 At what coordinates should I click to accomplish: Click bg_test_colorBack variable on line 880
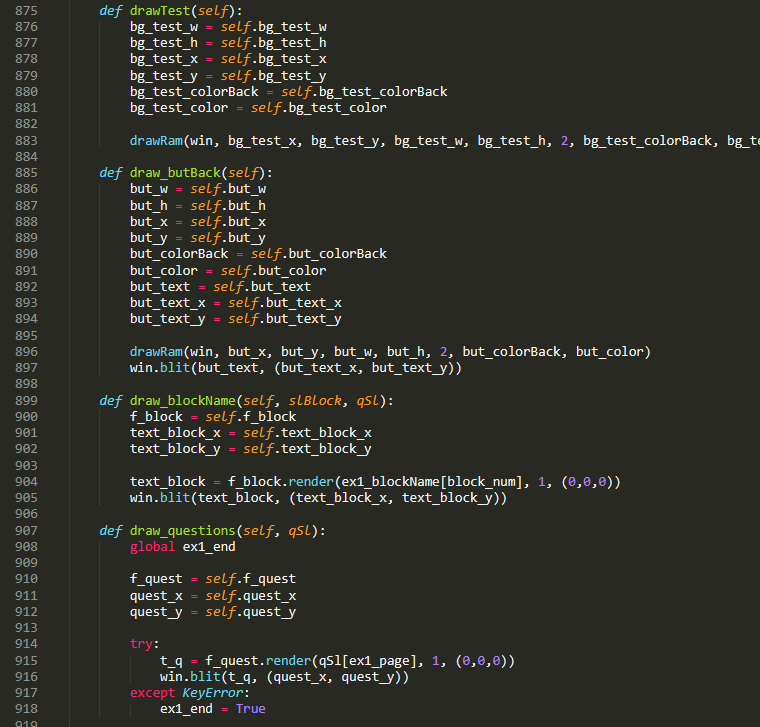(194, 92)
